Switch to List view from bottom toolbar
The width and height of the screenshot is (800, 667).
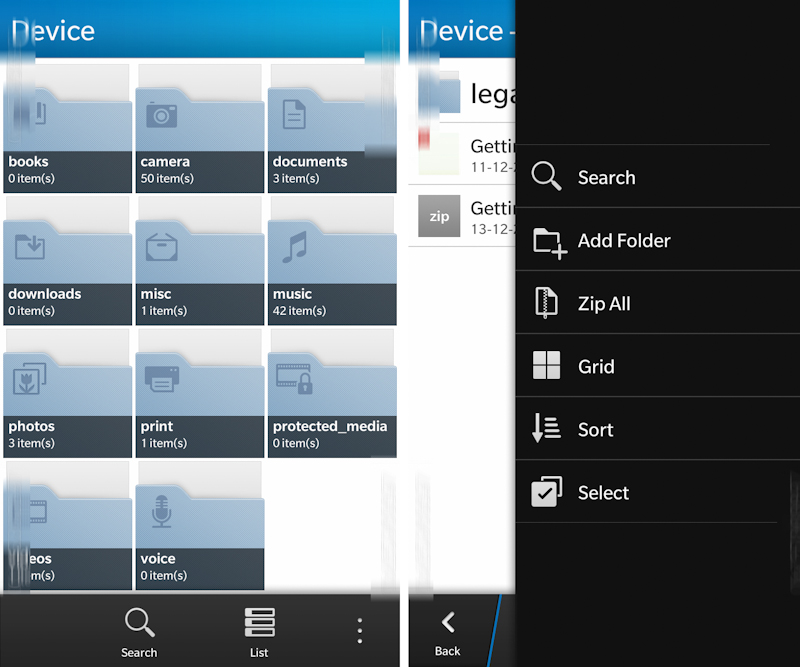click(x=259, y=630)
